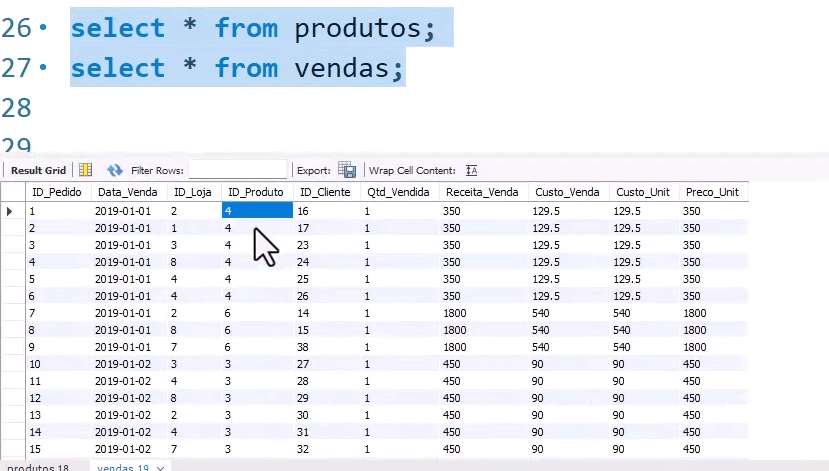Select ID_Cliente cell with value 38

326,347
